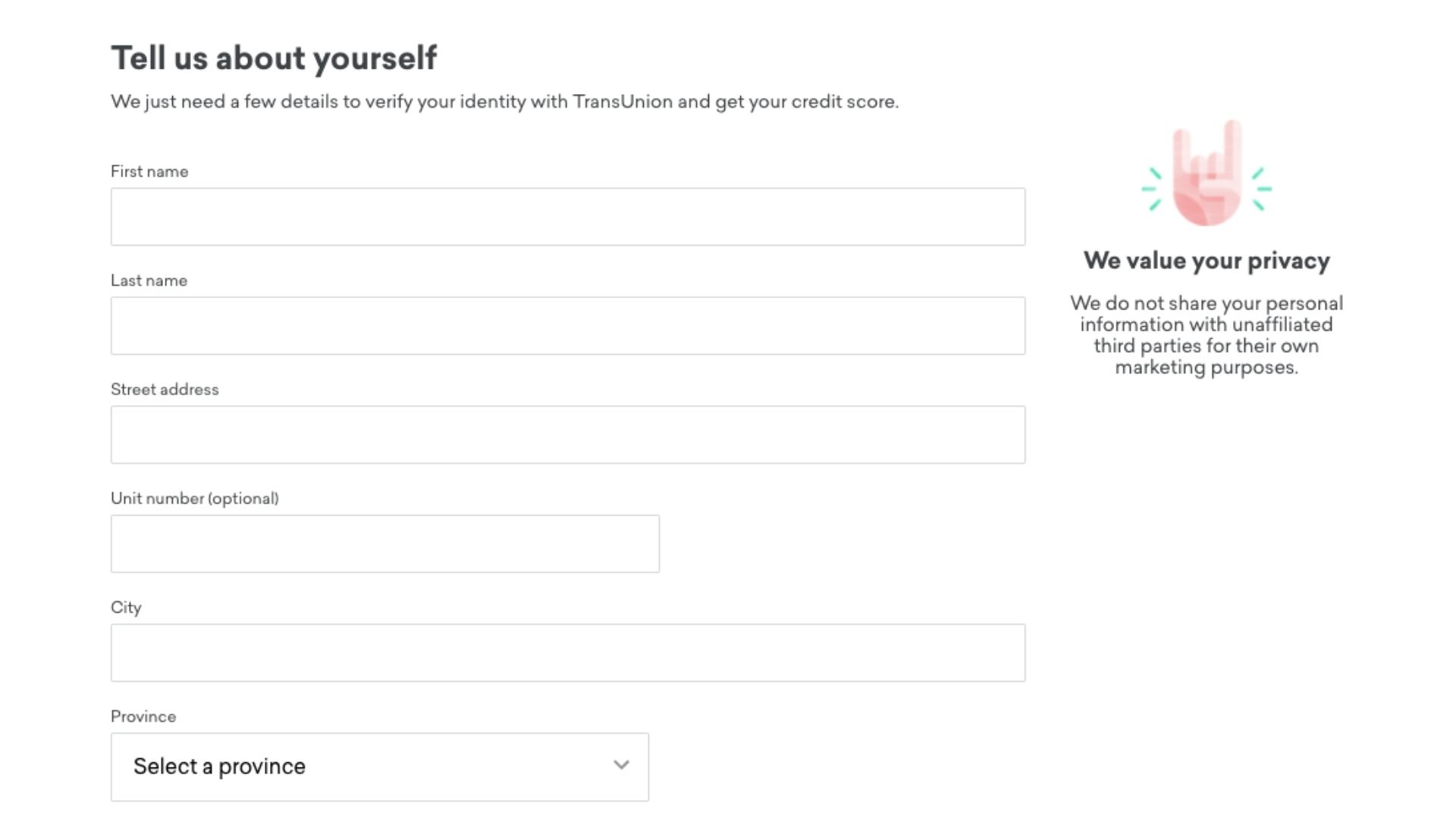Click the Street address label
The image size is (1456, 819).
[x=165, y=390]
